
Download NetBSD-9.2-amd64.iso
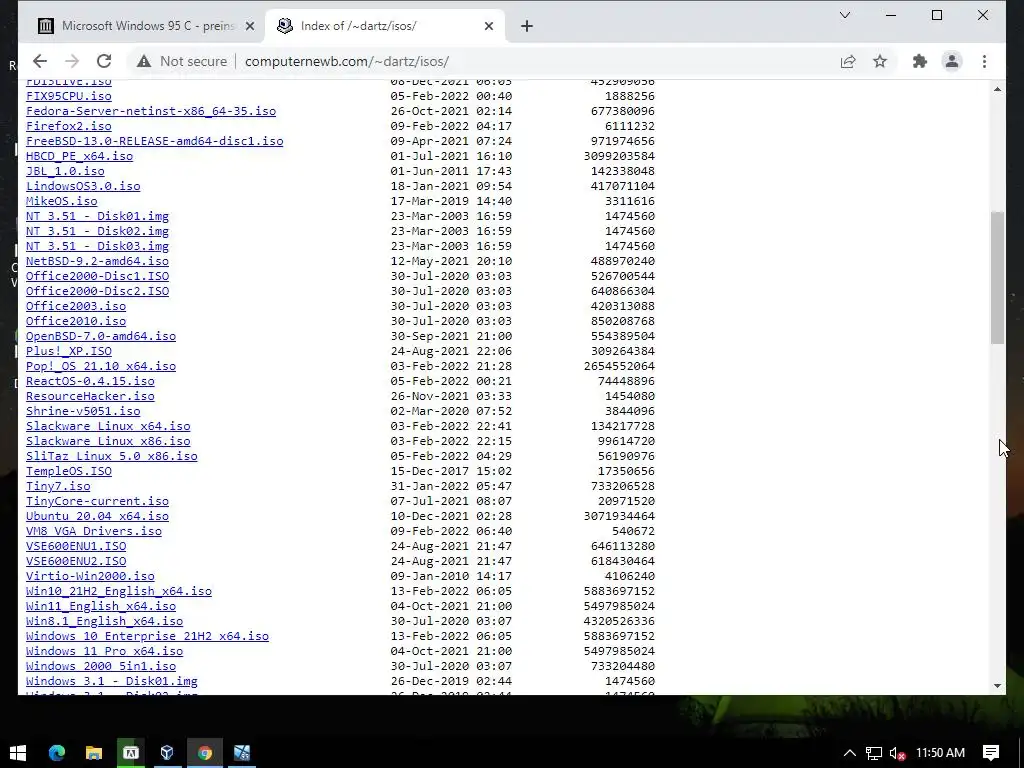(97, 261)
